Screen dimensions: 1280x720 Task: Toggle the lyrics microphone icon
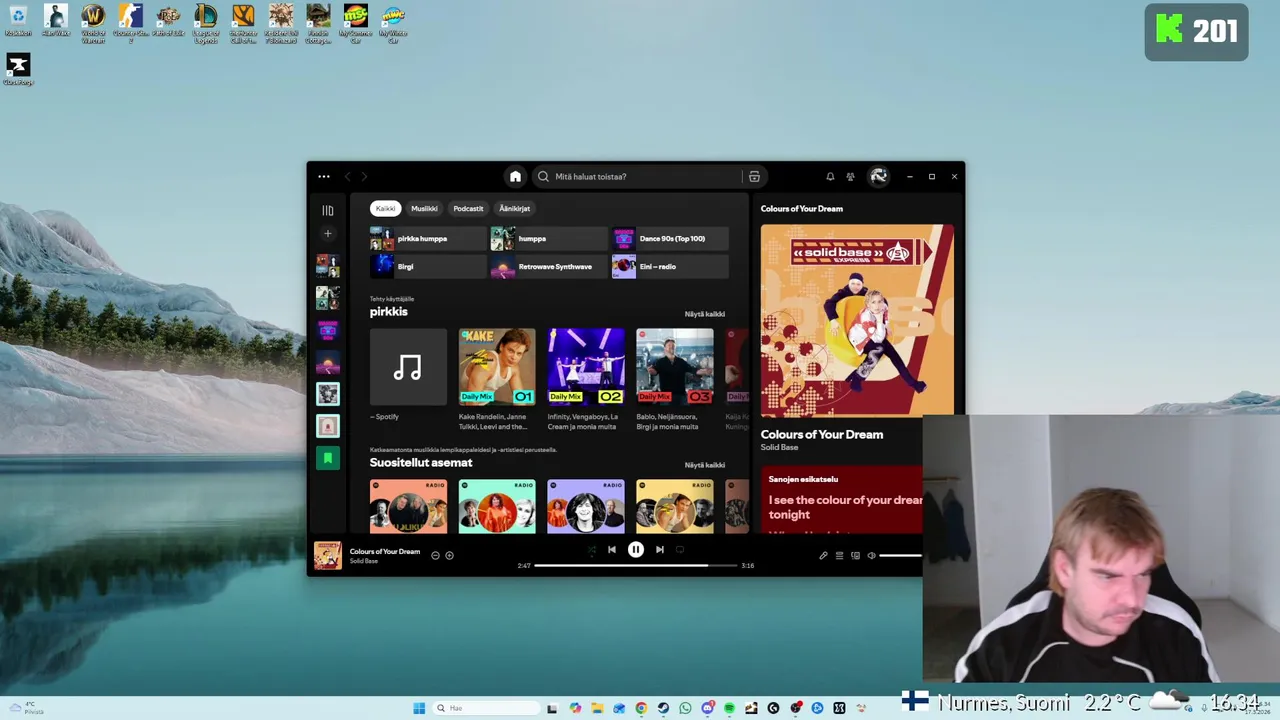tap(823, 556)
